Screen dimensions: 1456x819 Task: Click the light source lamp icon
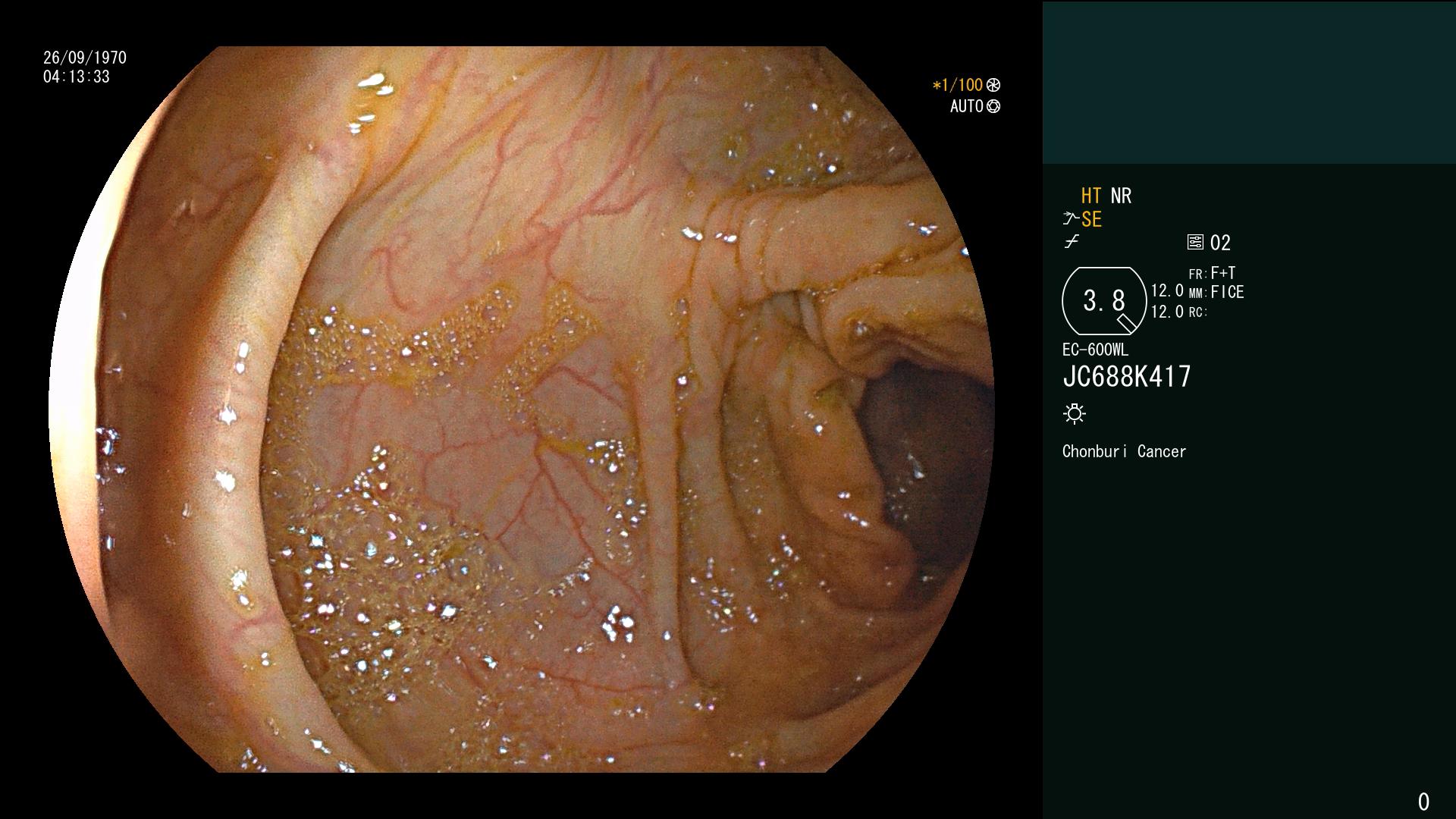coord(1075,413)
